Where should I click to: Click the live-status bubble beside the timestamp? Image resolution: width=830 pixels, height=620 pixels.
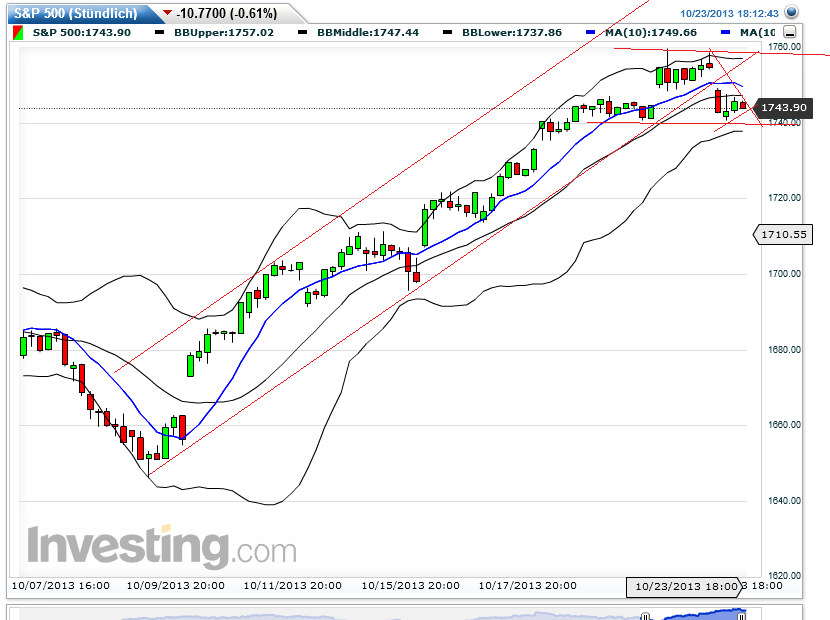pyautogui.click(x=793, y=13)
